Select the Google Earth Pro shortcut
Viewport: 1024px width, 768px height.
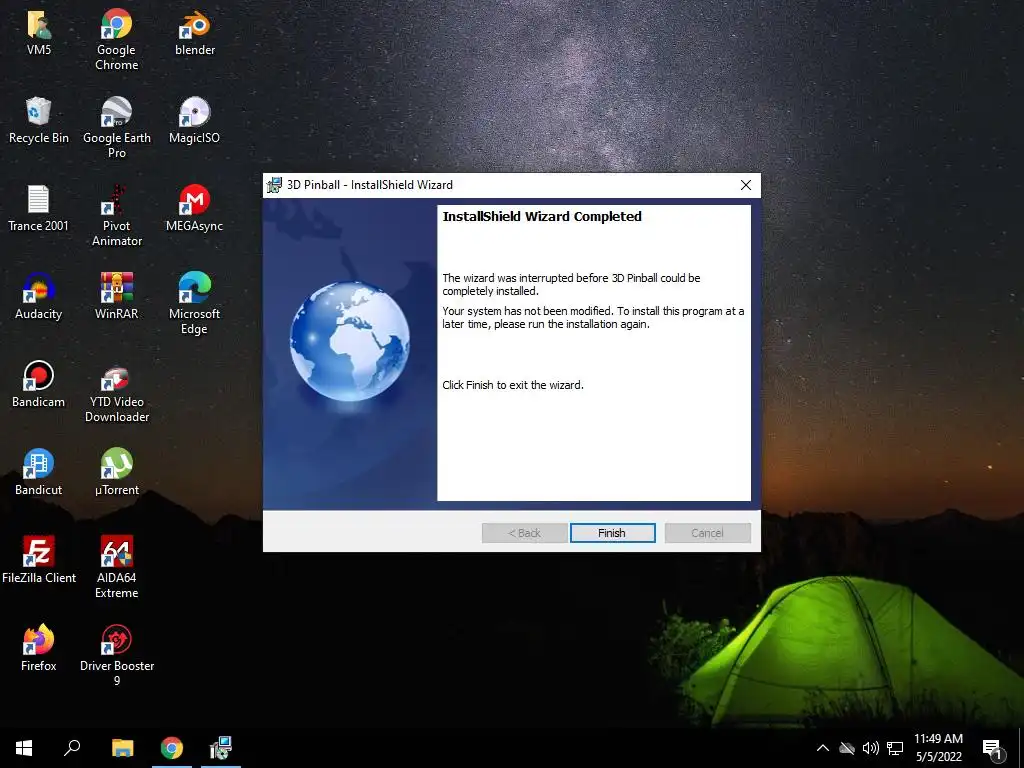point(116,127)
